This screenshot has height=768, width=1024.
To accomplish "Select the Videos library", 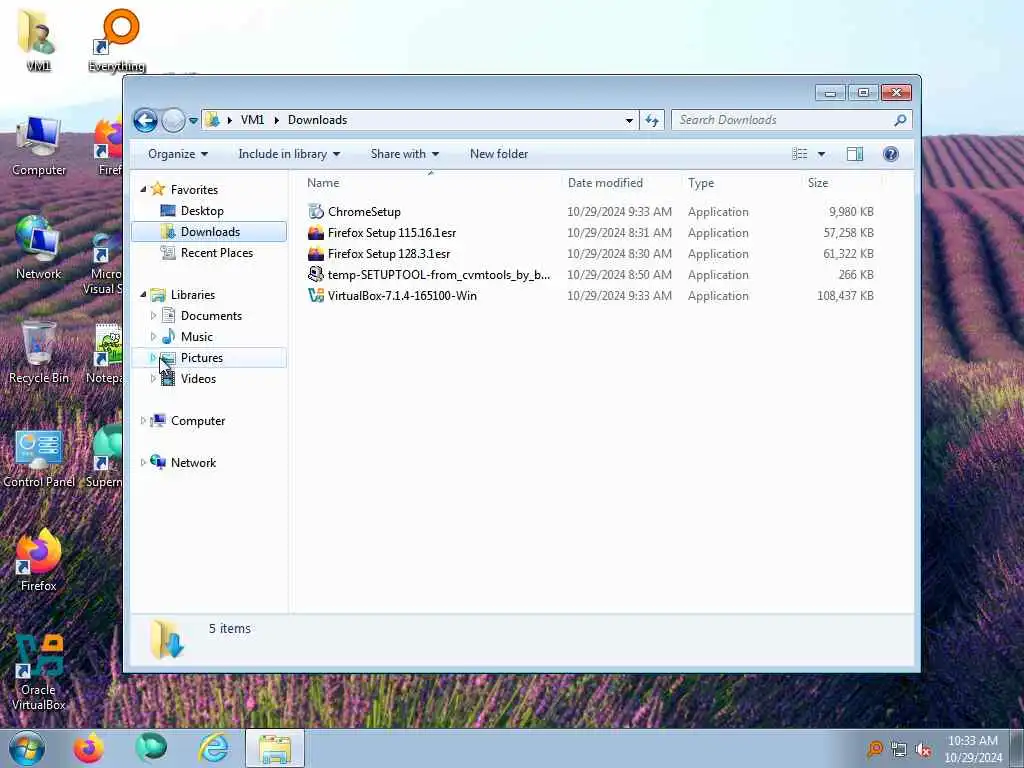I will pyautogui.click(x=198, y=379).
